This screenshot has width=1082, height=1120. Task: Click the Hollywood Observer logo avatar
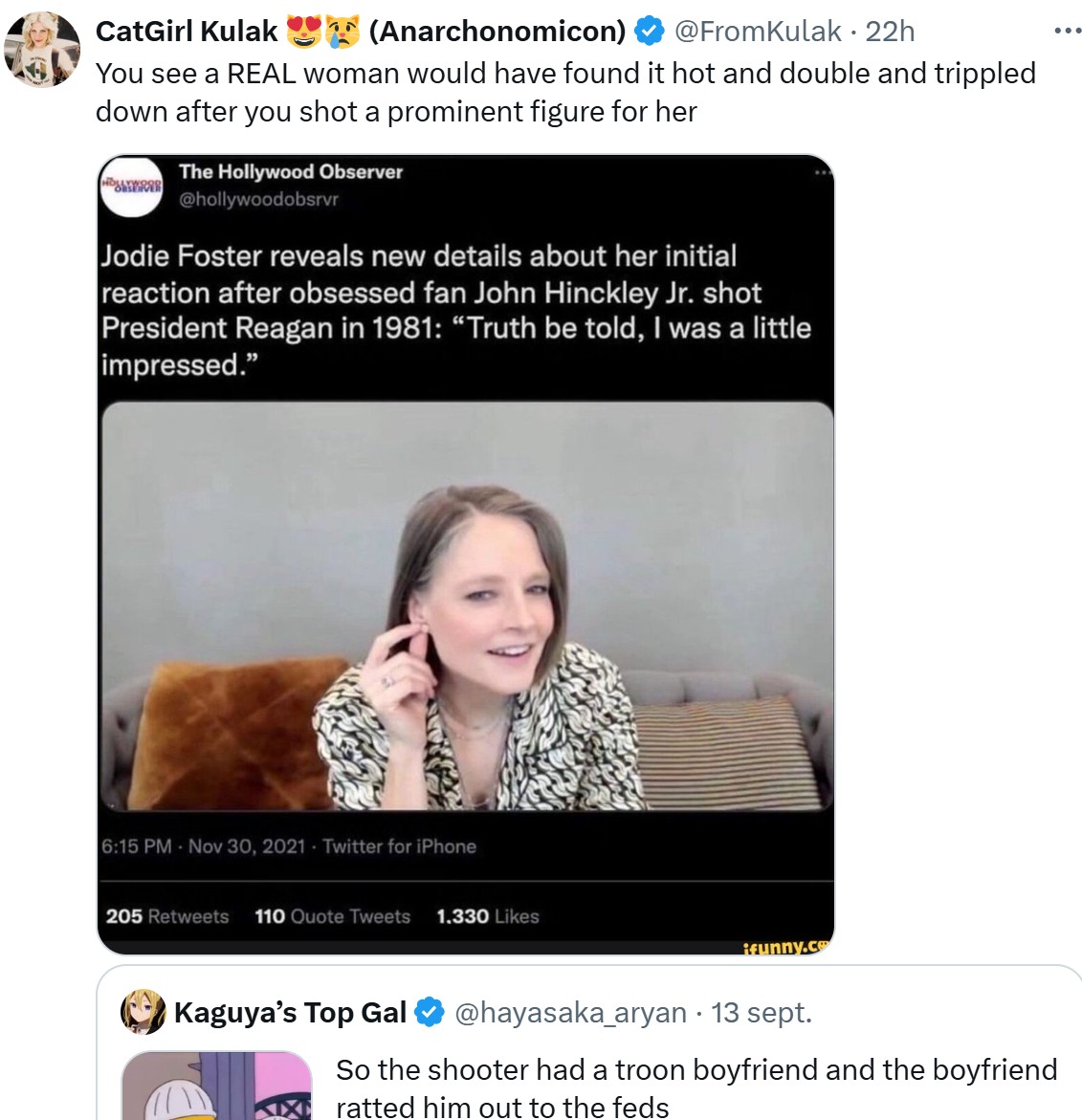click(x=132, y=184)
